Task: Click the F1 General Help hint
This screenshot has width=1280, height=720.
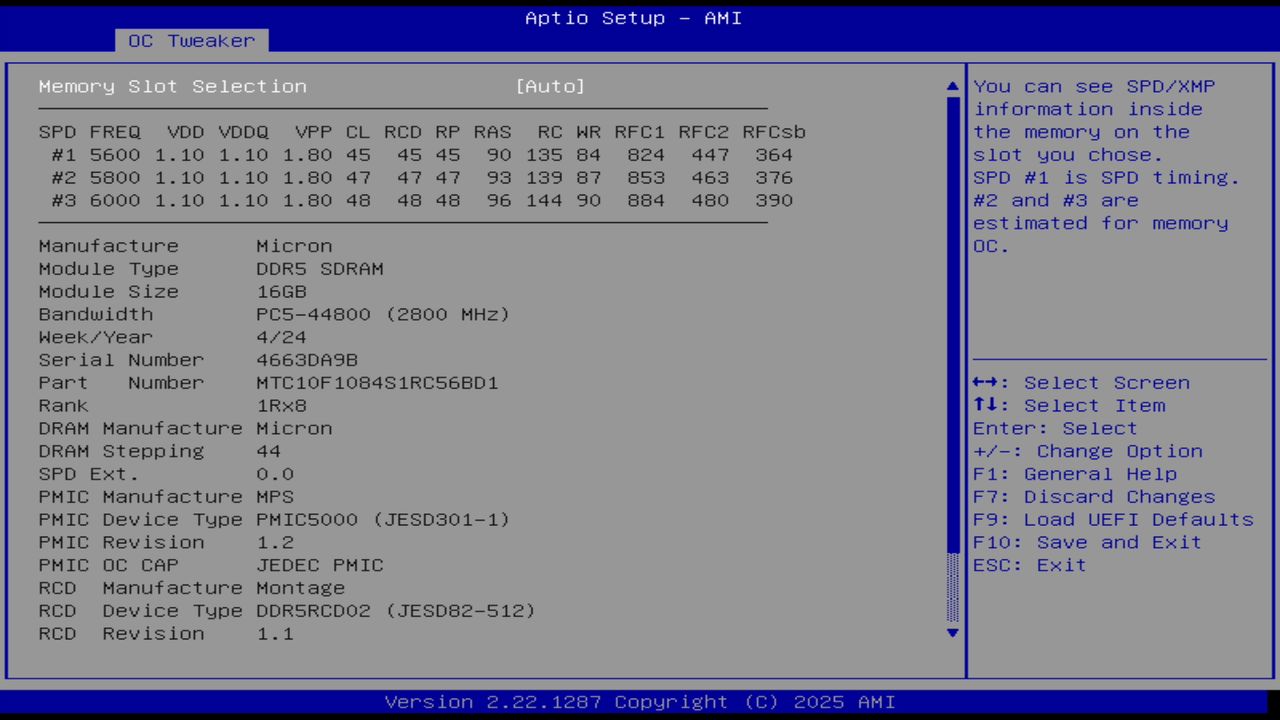Action: tap(1075, 475)
